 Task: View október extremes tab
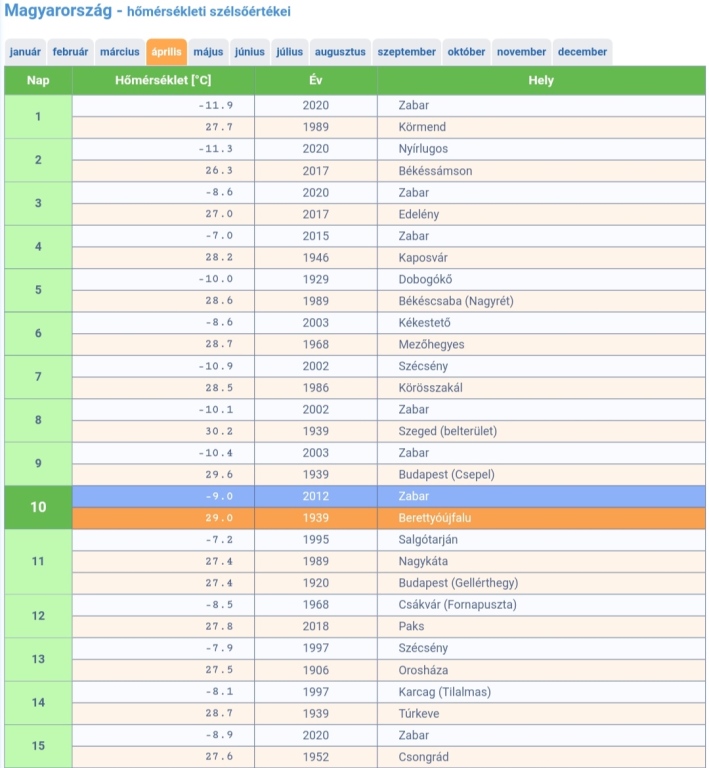tap(466, 52)
